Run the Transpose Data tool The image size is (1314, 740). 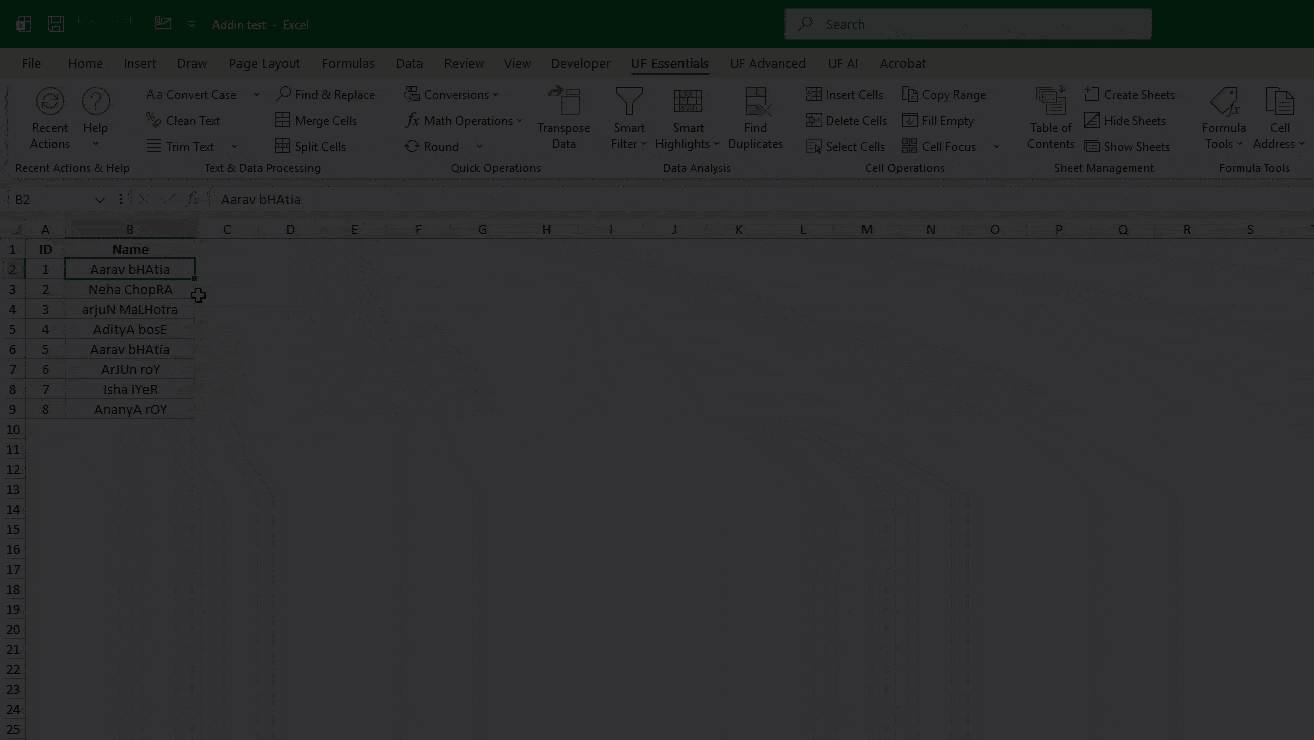tap(563, 117)
